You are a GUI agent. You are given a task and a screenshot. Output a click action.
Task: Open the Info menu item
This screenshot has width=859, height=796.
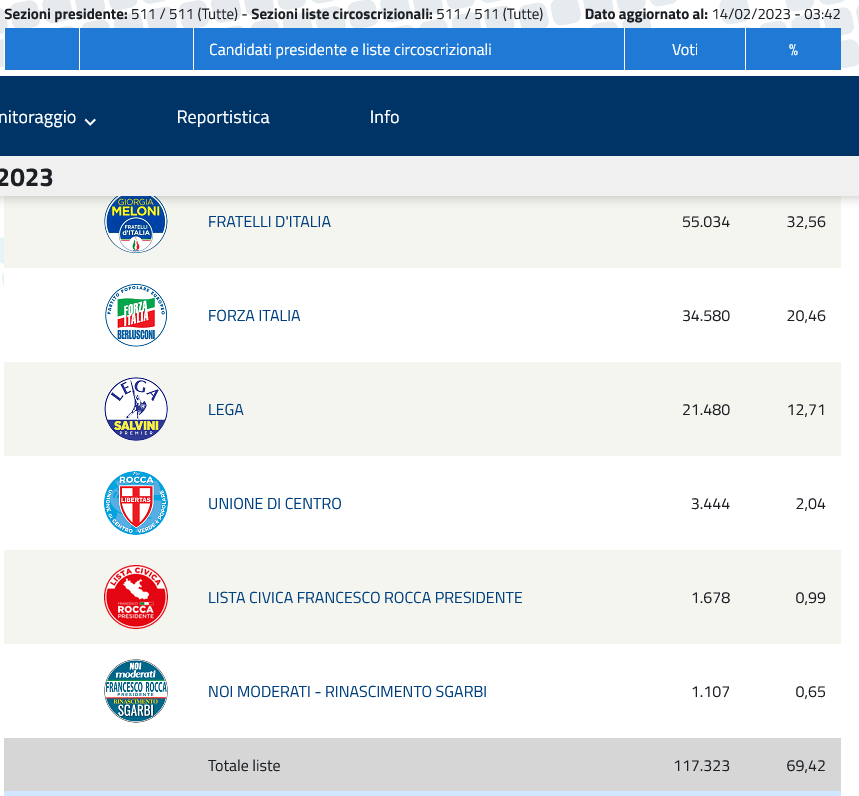(384, 117)
